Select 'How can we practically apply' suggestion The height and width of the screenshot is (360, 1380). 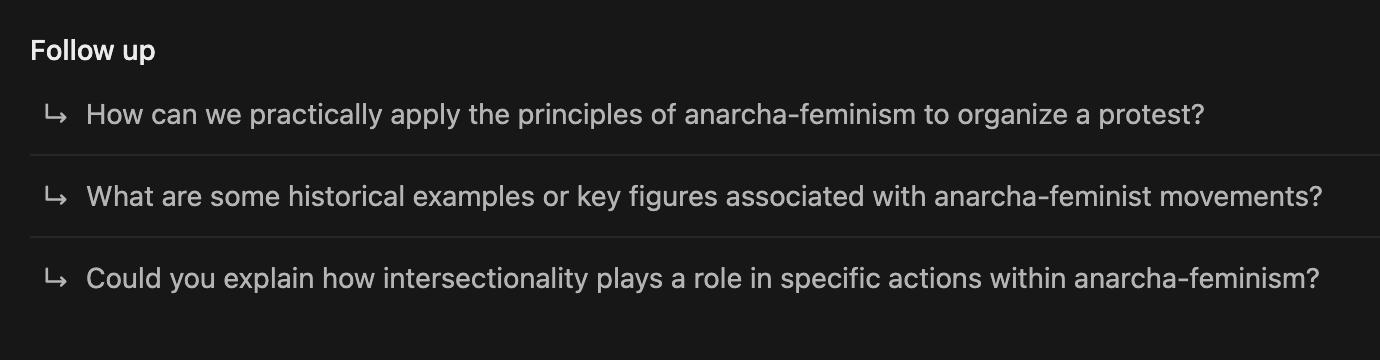[x=645, y=115]
